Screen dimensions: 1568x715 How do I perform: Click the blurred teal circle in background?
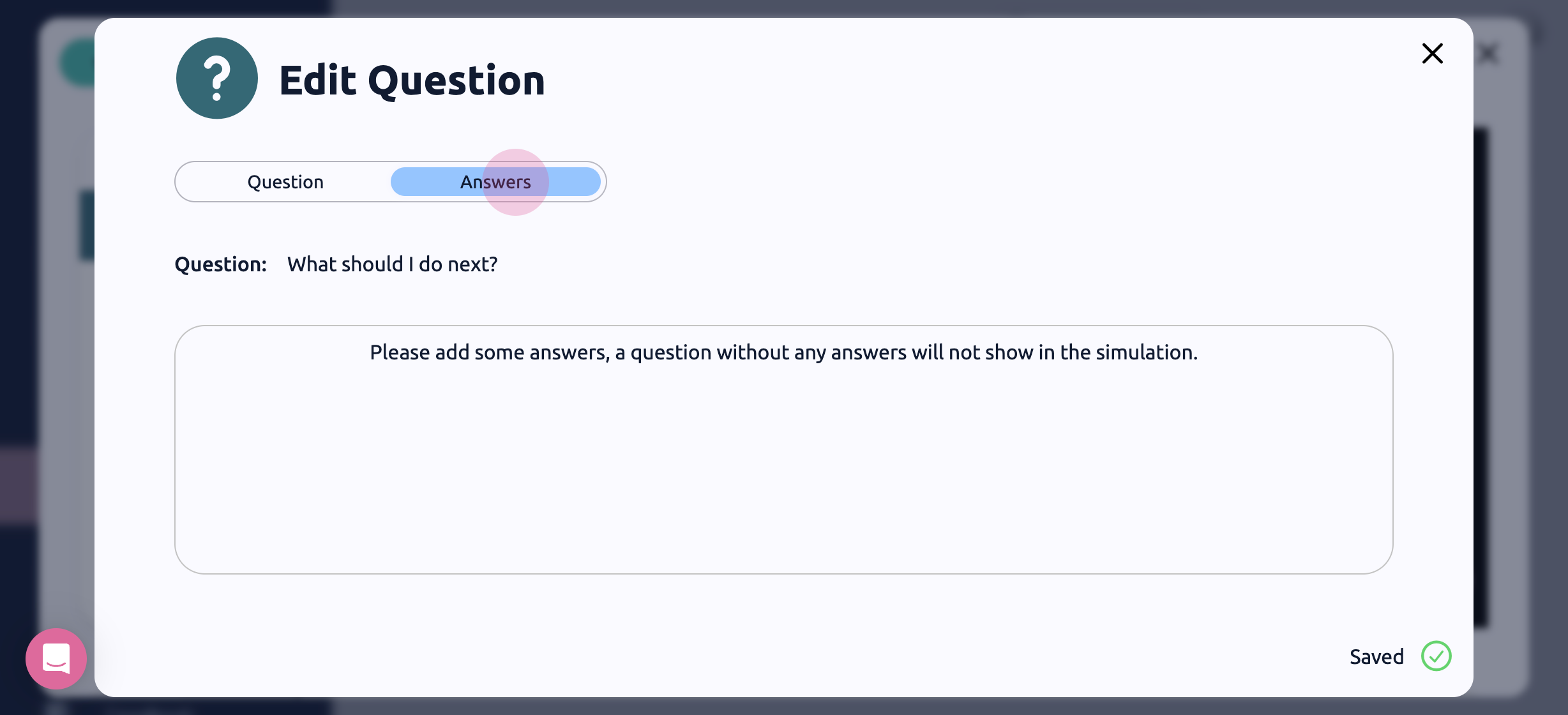(x=77, y=63)
